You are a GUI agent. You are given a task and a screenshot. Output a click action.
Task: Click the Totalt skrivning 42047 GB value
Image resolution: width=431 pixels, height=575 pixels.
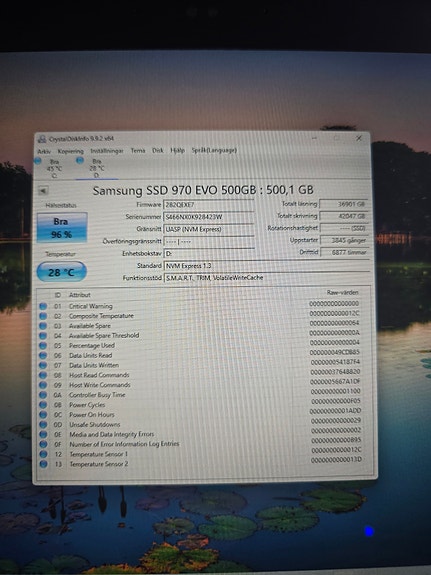coord(343,216)
